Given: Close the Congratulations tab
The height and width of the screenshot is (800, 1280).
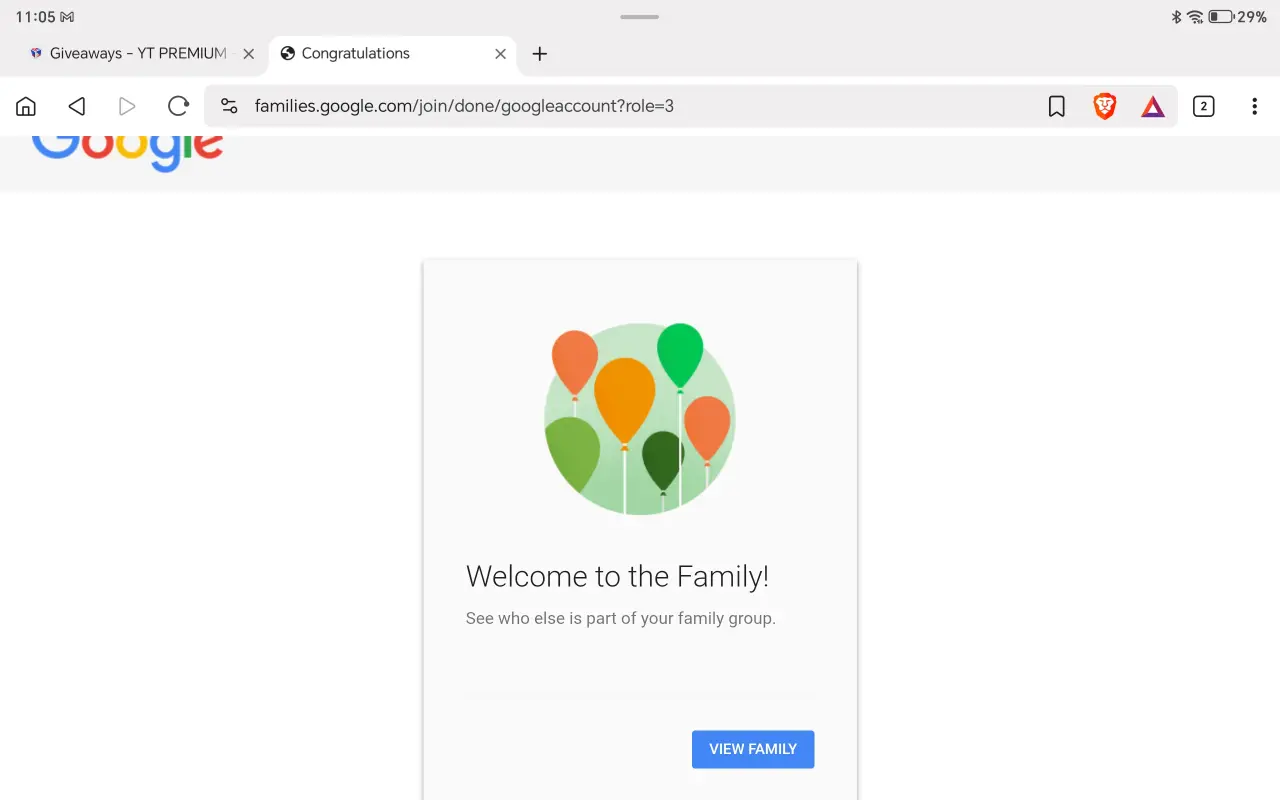Looking at the screenshot, I should pyautogui.click(x=501, y=54).
